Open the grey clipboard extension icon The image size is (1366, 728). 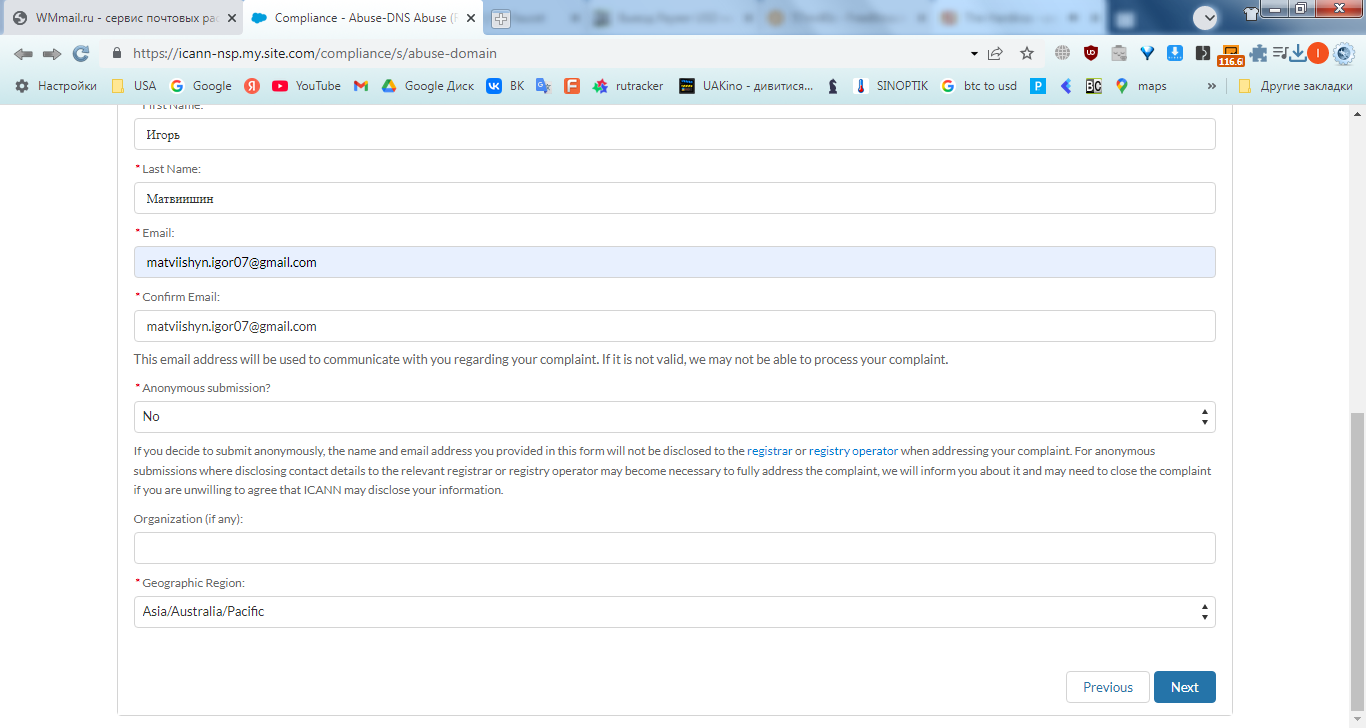pyautogui.click(x=1119, y=53)
